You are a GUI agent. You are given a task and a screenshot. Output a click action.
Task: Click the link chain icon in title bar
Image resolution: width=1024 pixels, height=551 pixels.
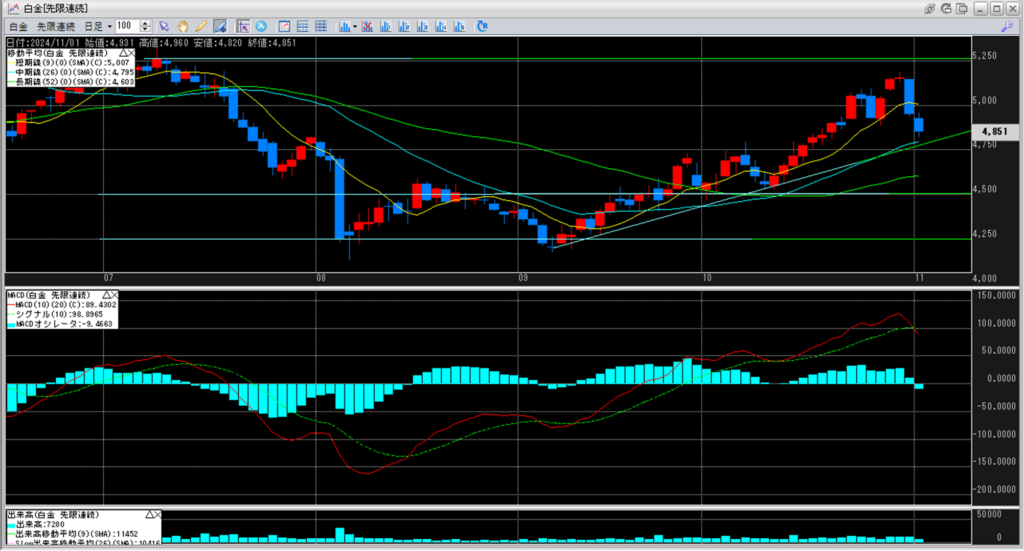930,8
